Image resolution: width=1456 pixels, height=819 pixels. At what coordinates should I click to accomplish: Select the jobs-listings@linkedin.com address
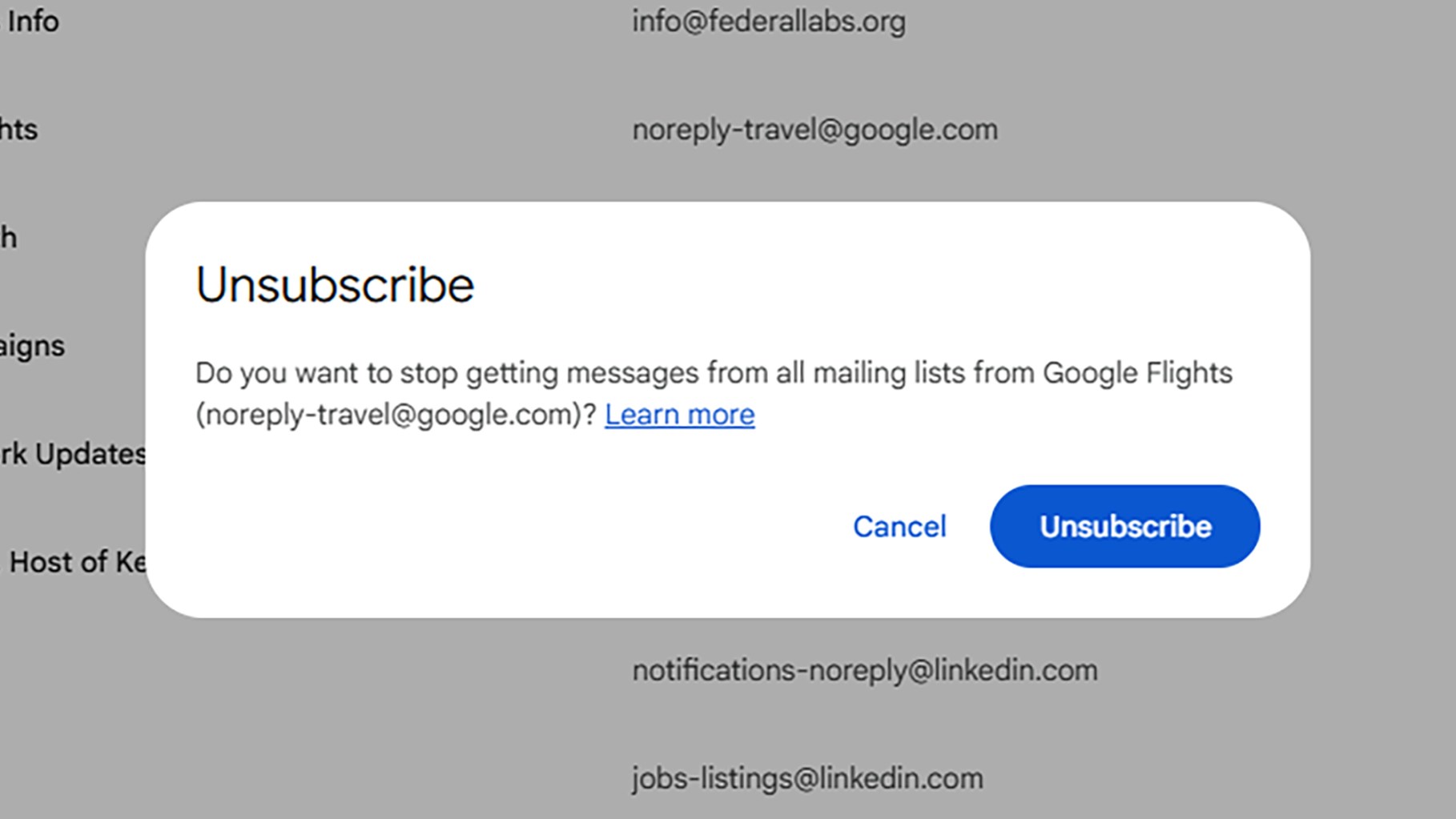pos(807,778)
